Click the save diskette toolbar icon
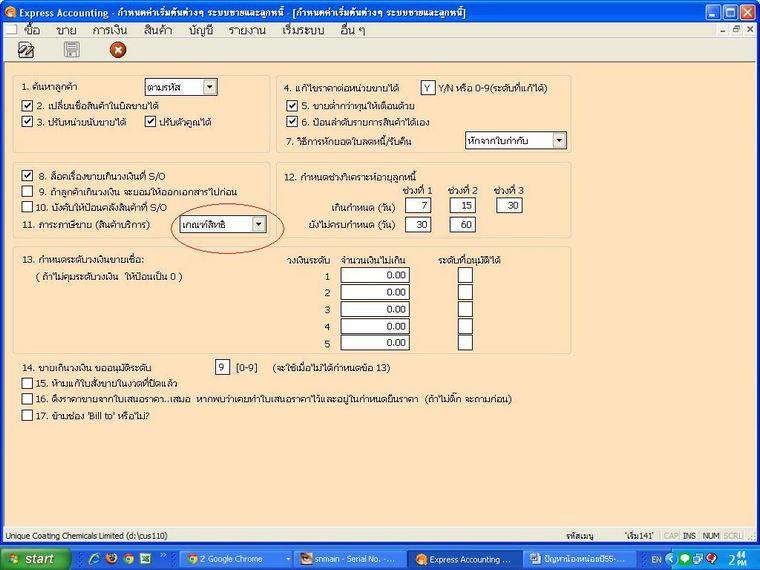This screenshot has height=570, width=760. tap(72, 49)
